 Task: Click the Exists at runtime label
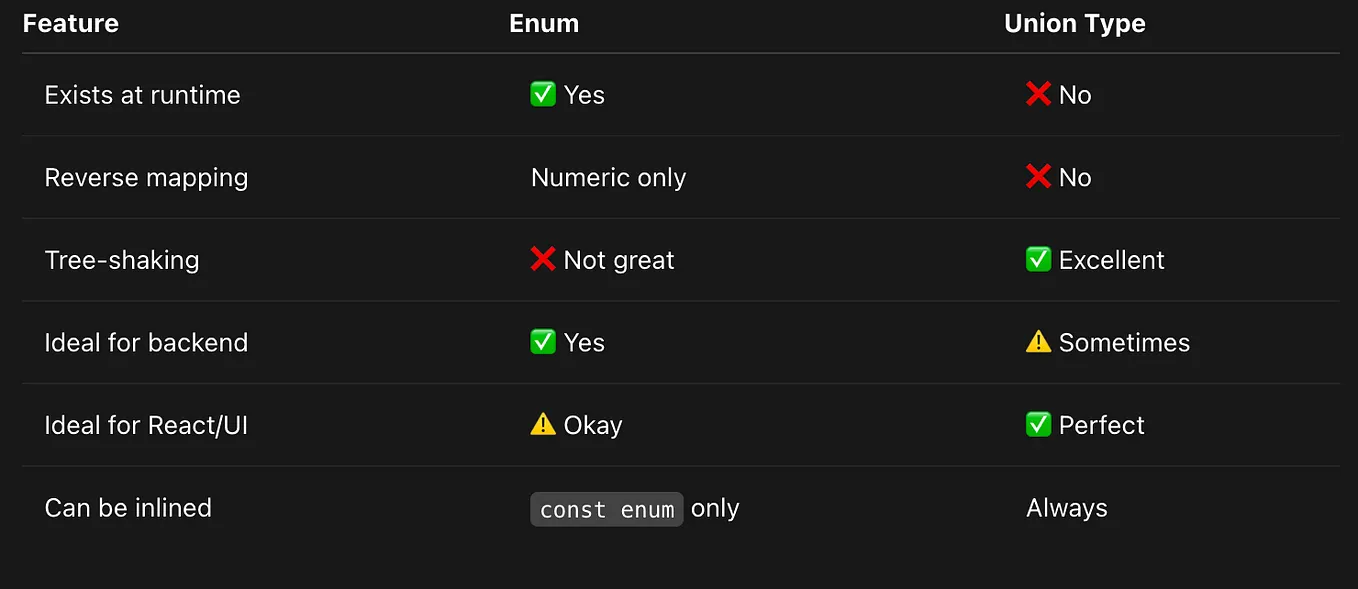(143, 95)
